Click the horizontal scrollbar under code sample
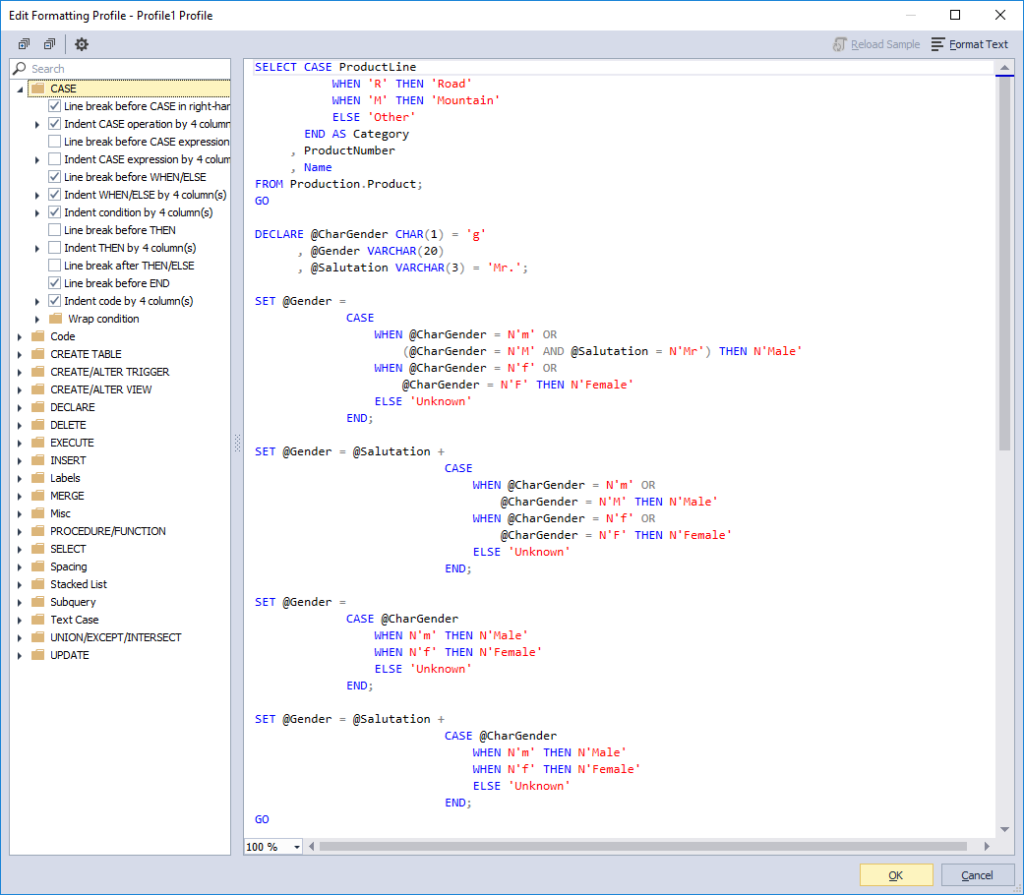Image resolution: width=1024 pixels, height=895 pixels. (x=643, y=847)
